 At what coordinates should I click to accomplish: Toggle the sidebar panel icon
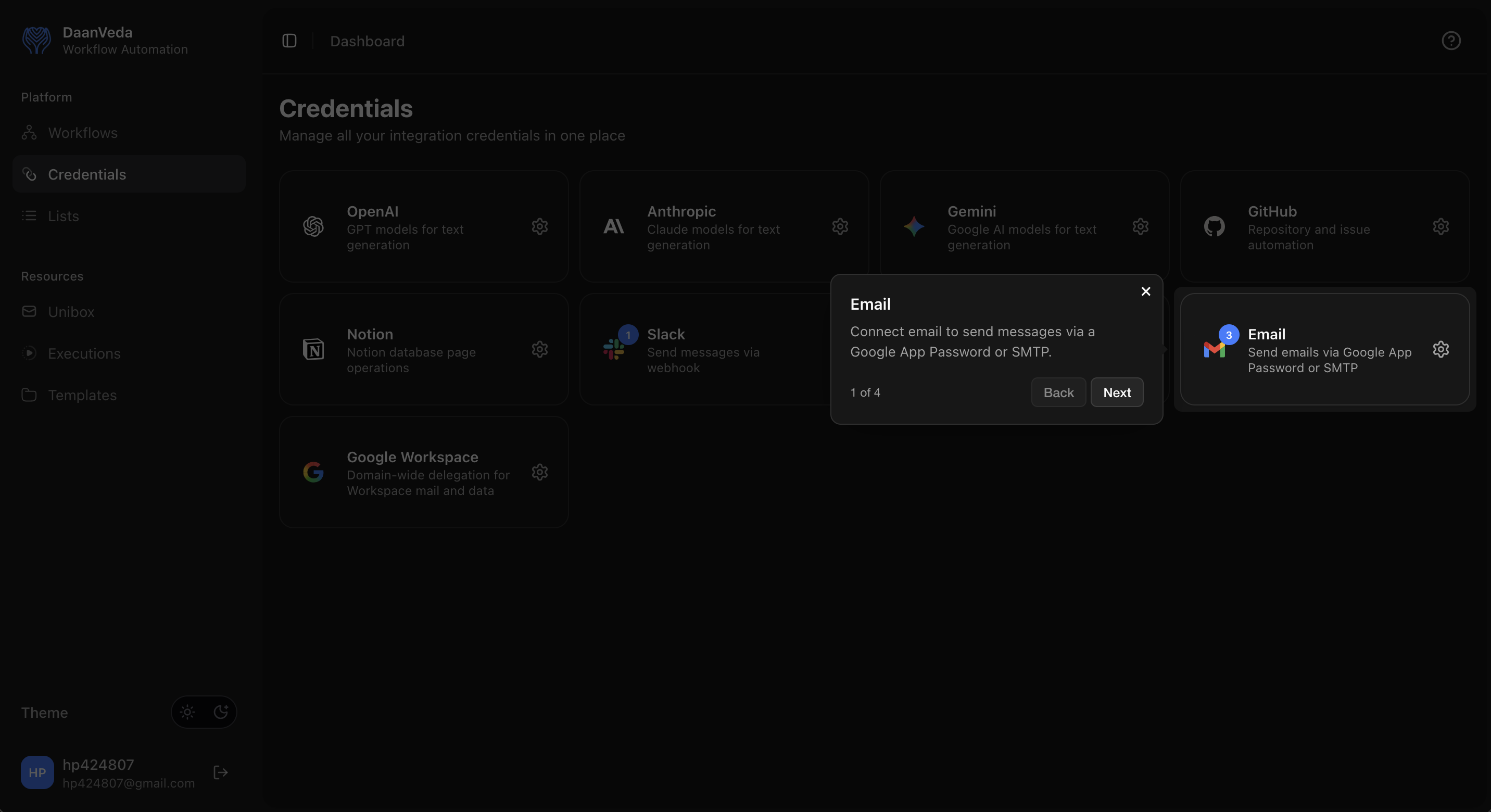pyautogui.click(x=289, y=41)
